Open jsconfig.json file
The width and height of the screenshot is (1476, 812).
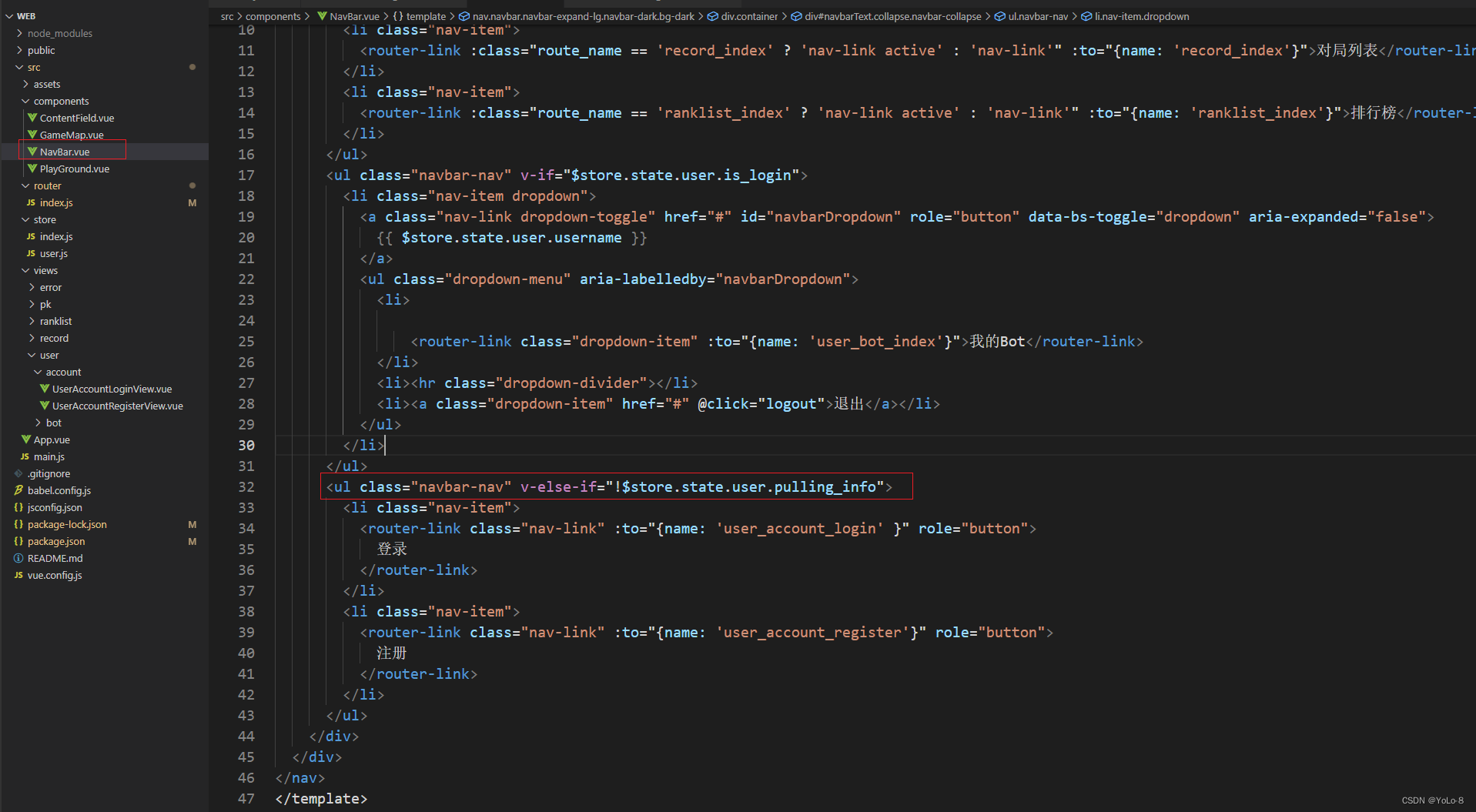[55, 507]
